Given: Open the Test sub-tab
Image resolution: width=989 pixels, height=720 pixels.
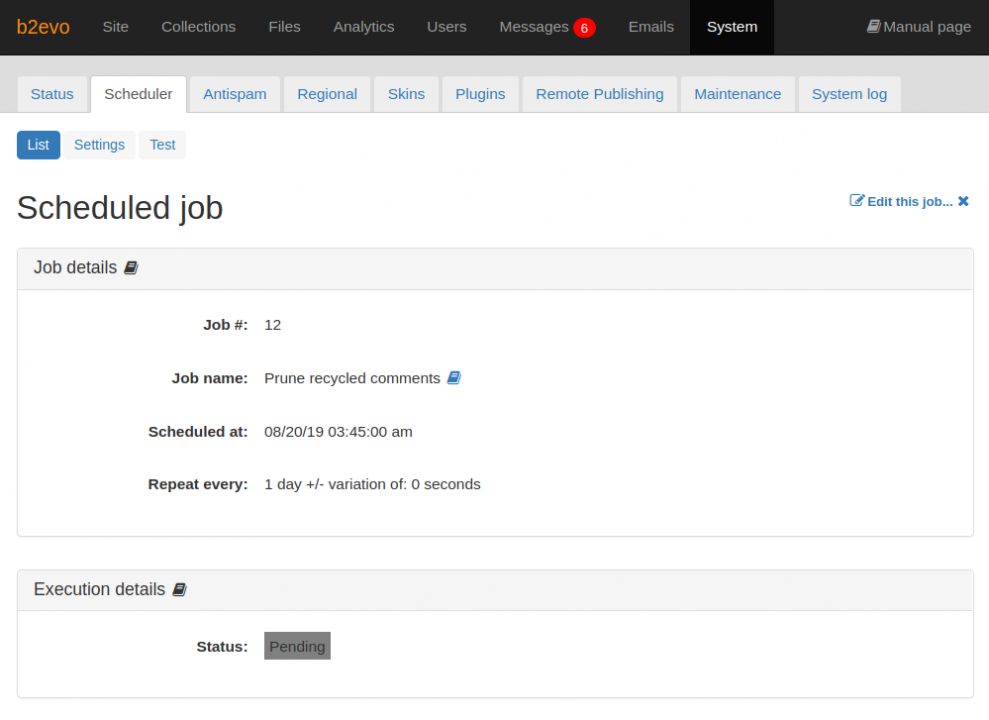Looking at the screenshot, I should click(x=162, y=145).
